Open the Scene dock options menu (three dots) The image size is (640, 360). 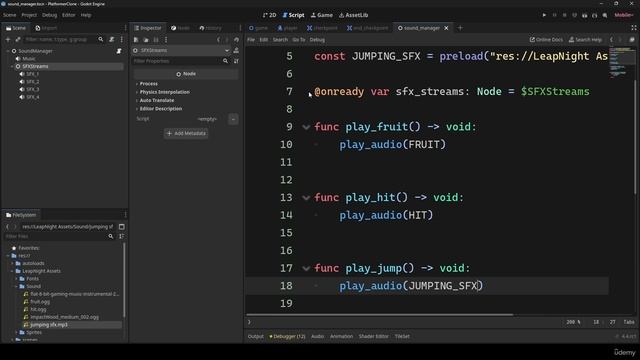(x=122, y=40)
